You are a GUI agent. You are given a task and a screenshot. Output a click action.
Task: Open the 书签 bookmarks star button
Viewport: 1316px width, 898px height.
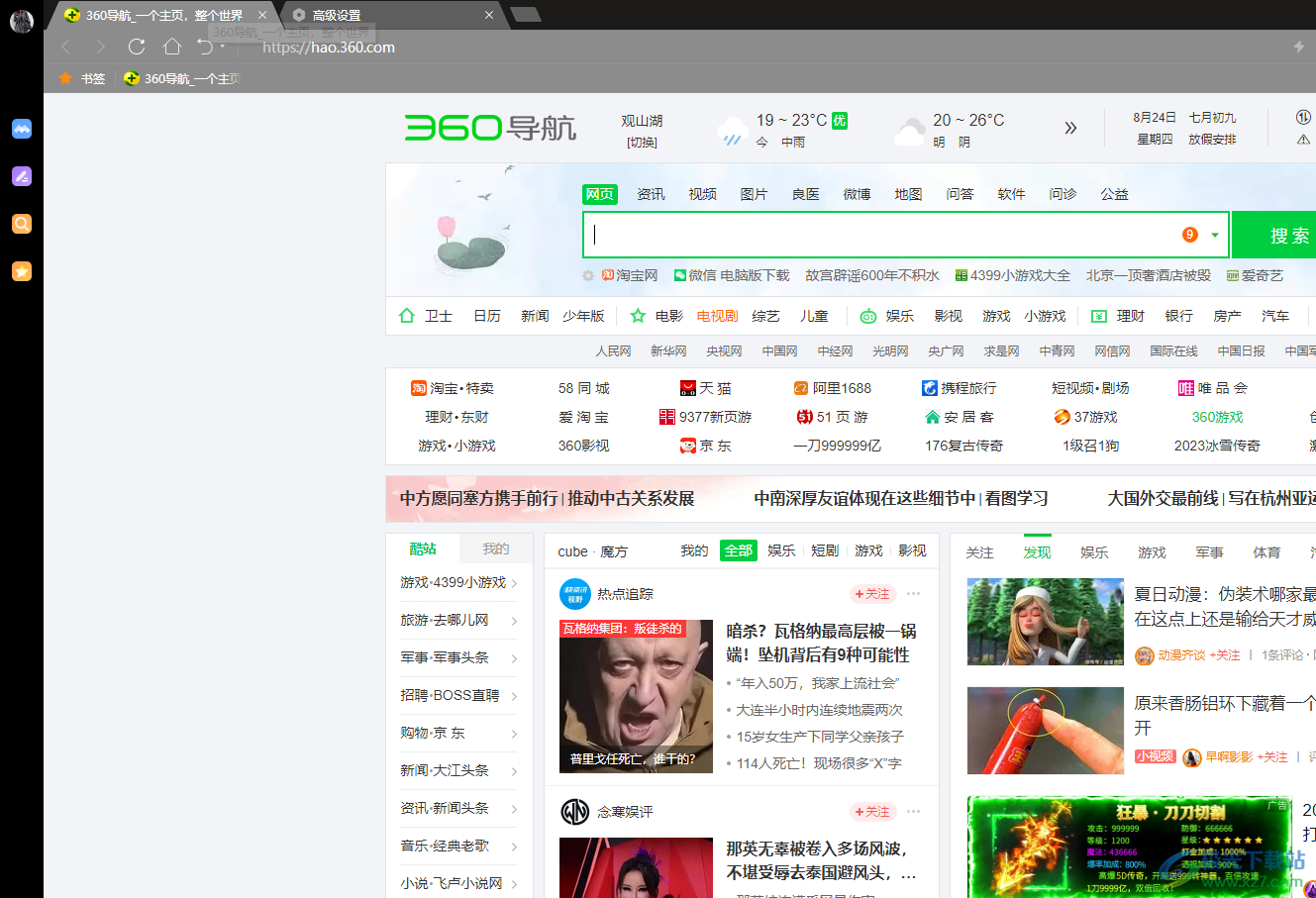click(x=82, y=78)
